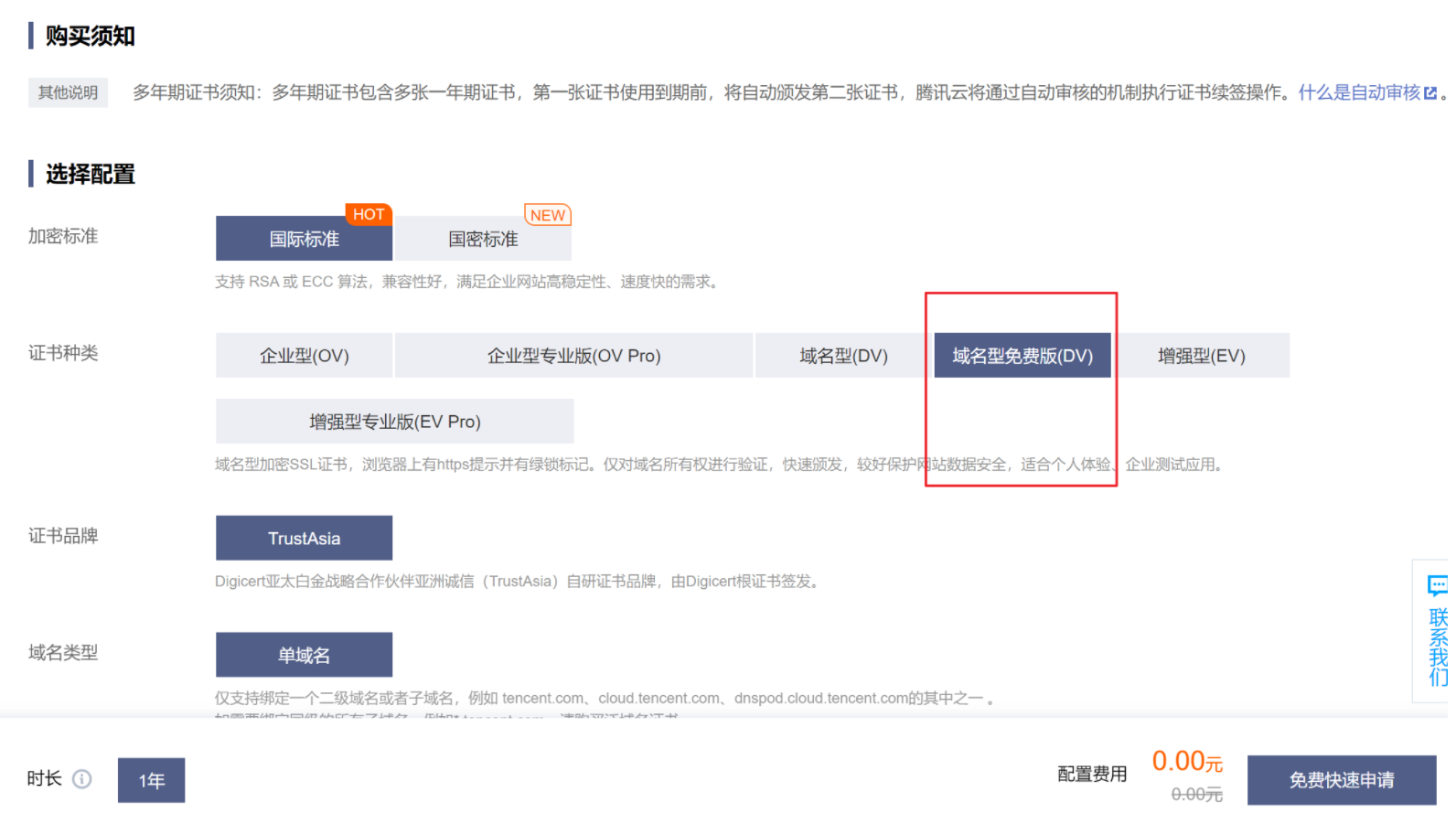This screenshot has height=824, width=1456.
Task: Click the 仅支持绑定一个二级域名 description text
Action: click(605, 699)
